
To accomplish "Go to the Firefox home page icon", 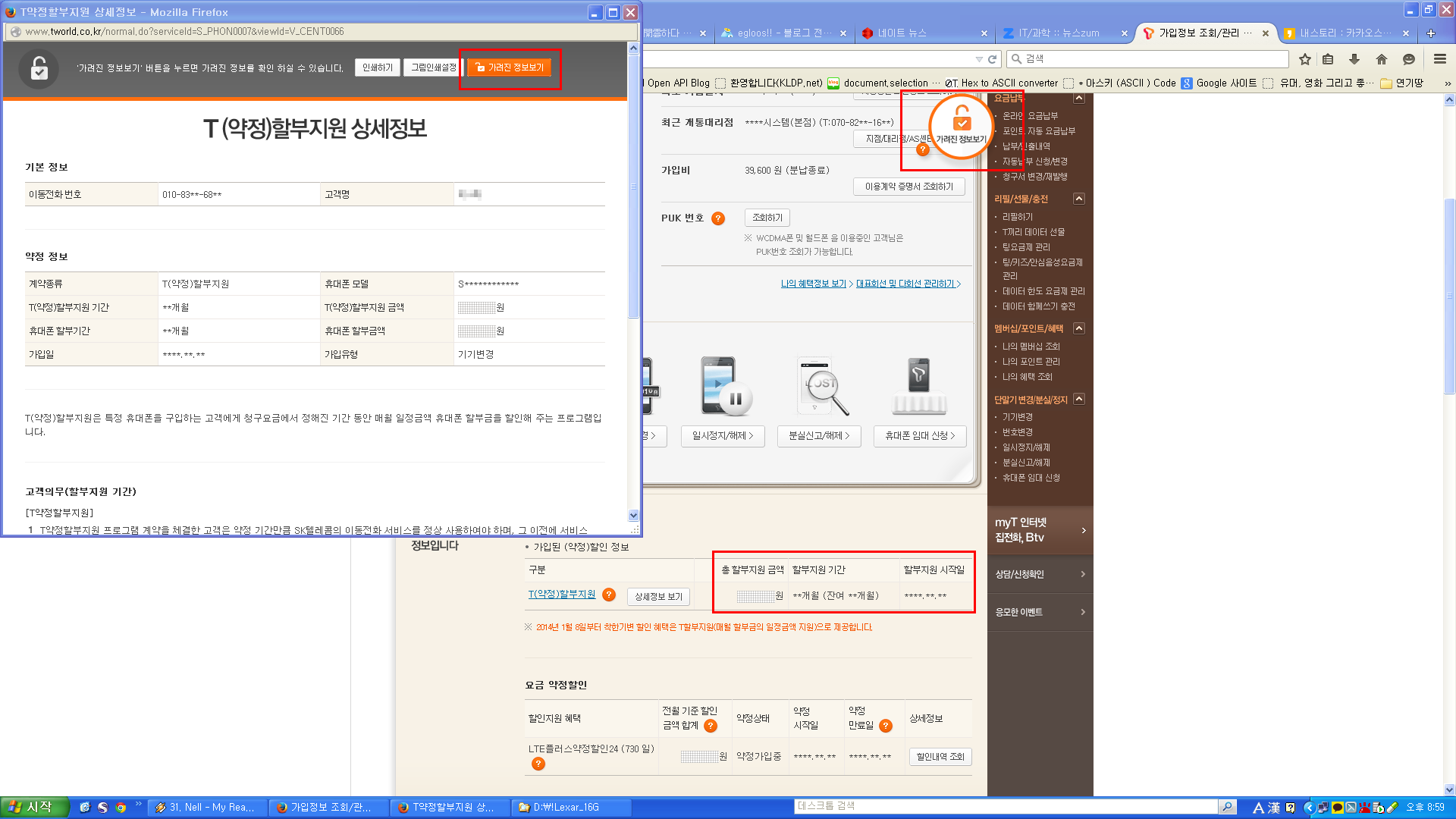I will (1382, 59).
